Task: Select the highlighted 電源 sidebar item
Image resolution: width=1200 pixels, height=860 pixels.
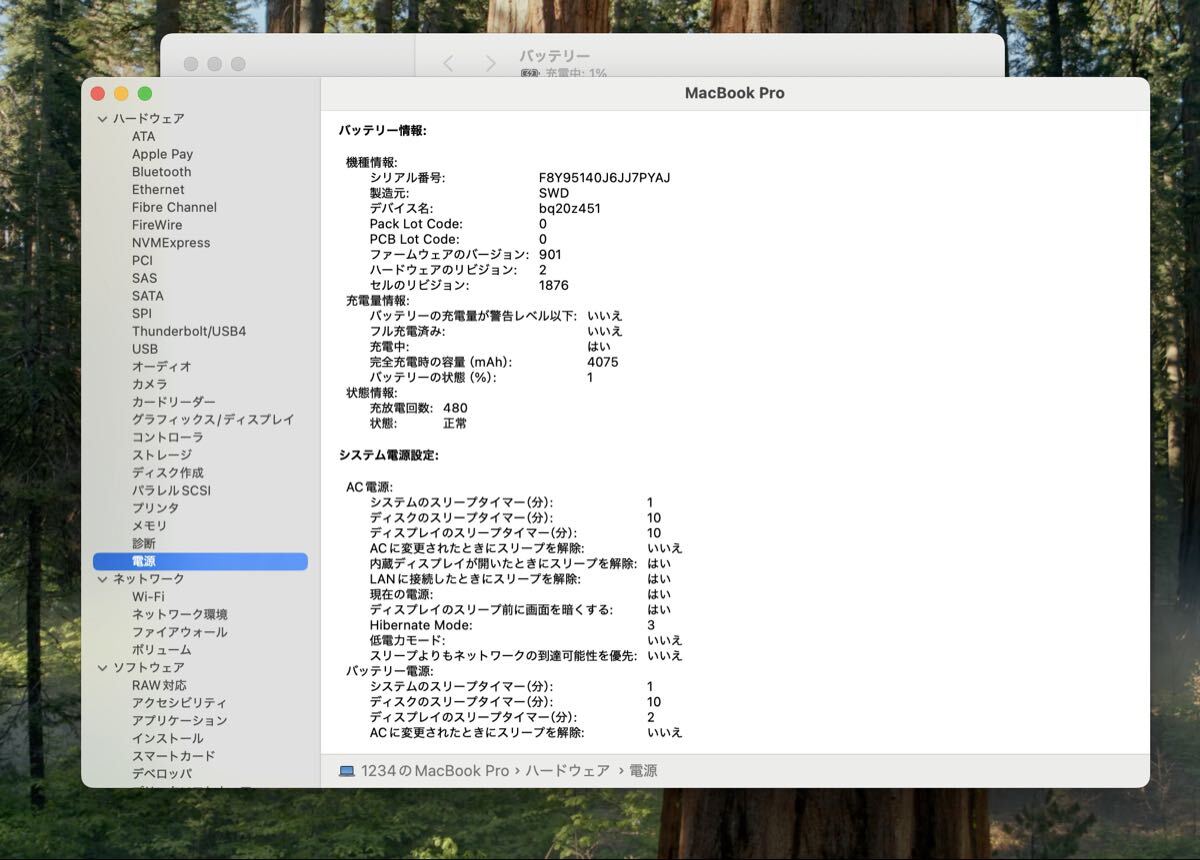Action: [x=144, y=562]
